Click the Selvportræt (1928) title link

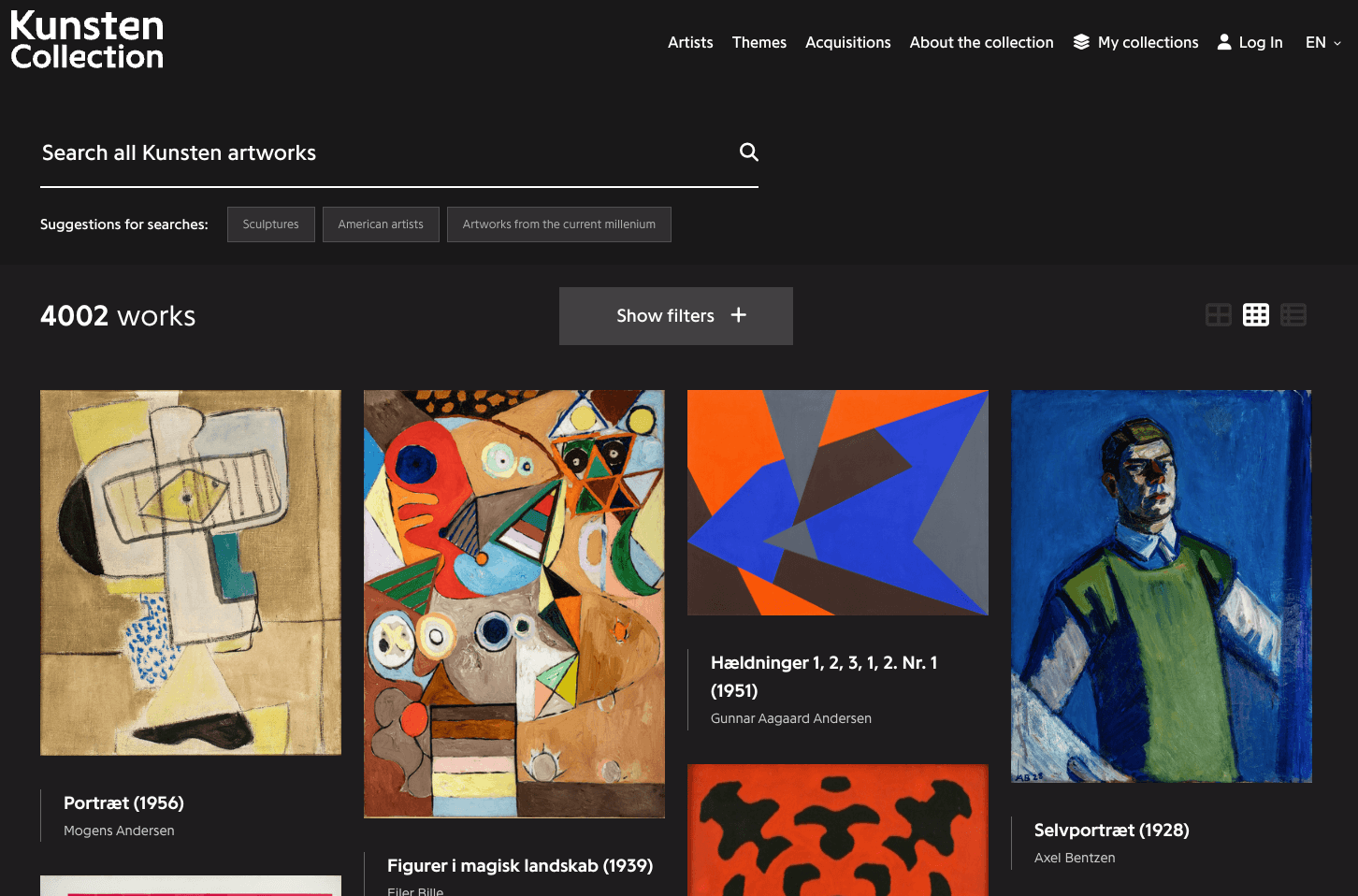pos(1112,831)
